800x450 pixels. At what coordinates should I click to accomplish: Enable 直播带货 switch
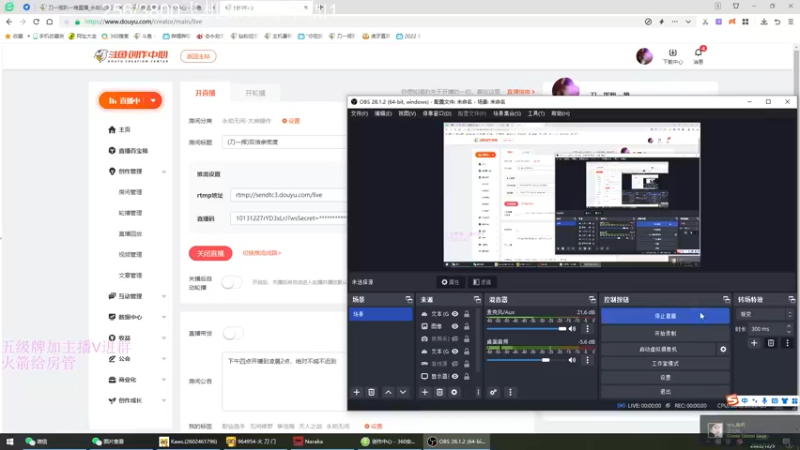[233, 334]
